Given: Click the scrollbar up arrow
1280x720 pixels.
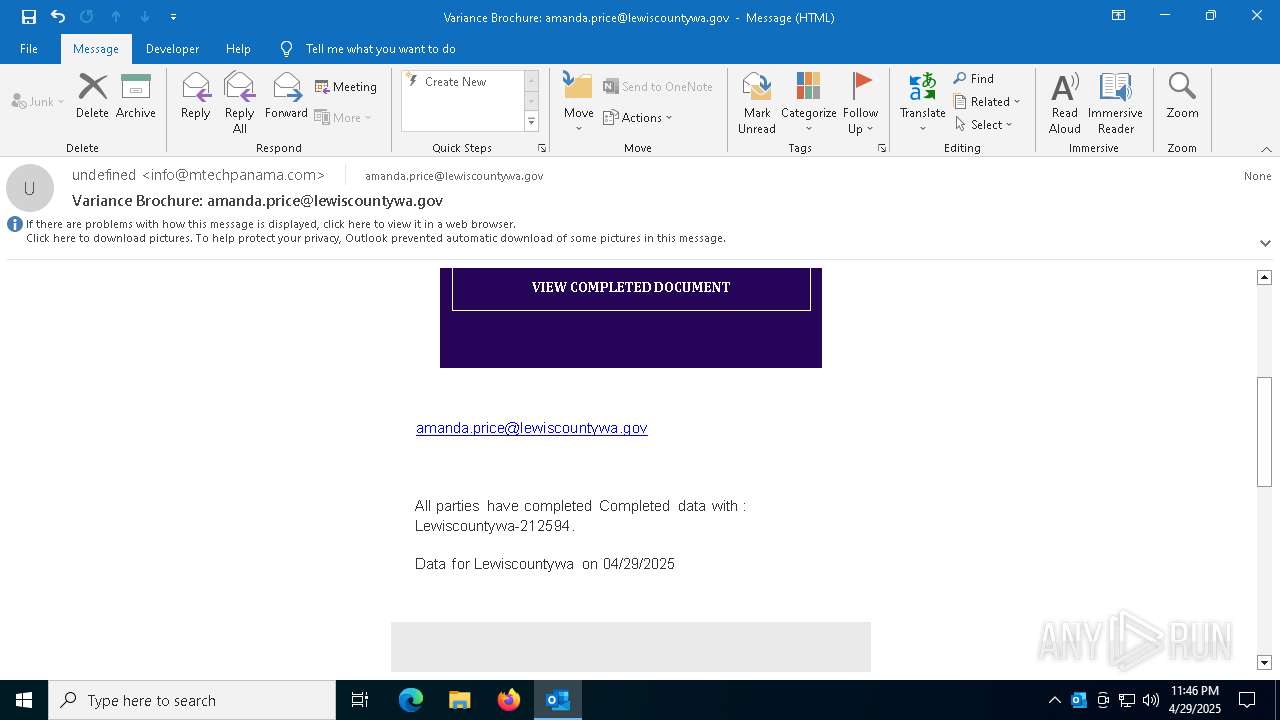Looking at the screenshot, I should pos(1264,277).
